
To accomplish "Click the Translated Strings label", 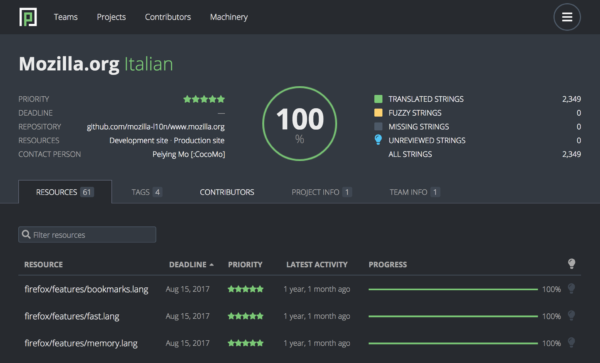I will click(x=426, y=99).
